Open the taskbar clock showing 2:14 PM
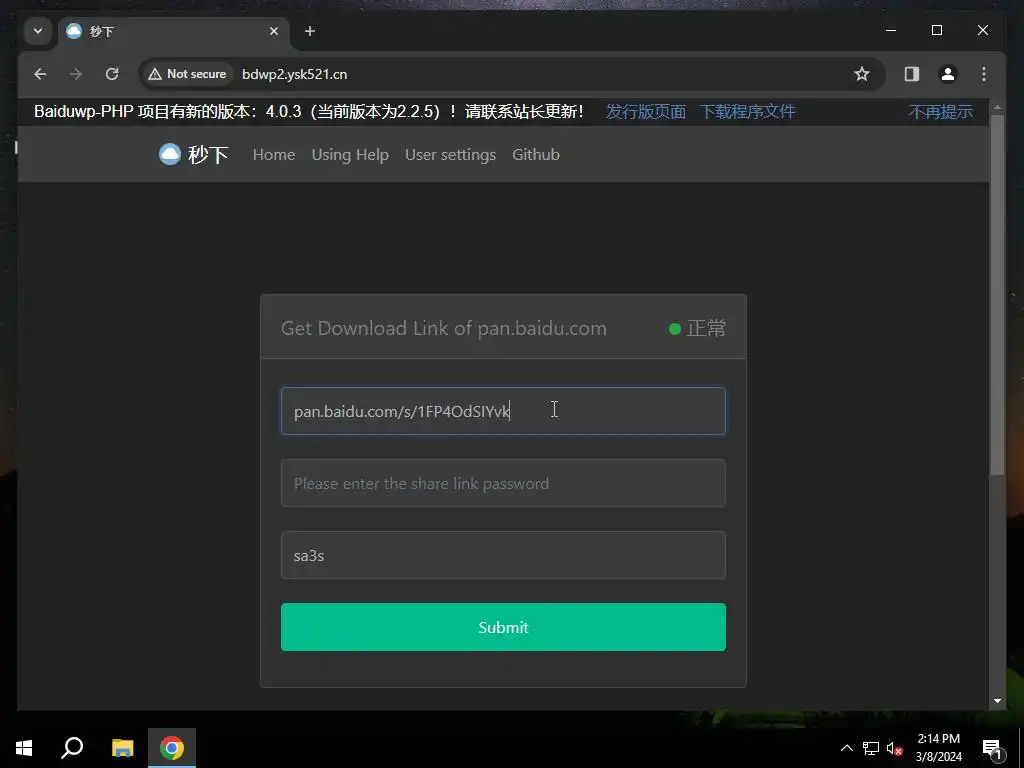Viewport: 1024px width, 768px height. click(938, 748)
